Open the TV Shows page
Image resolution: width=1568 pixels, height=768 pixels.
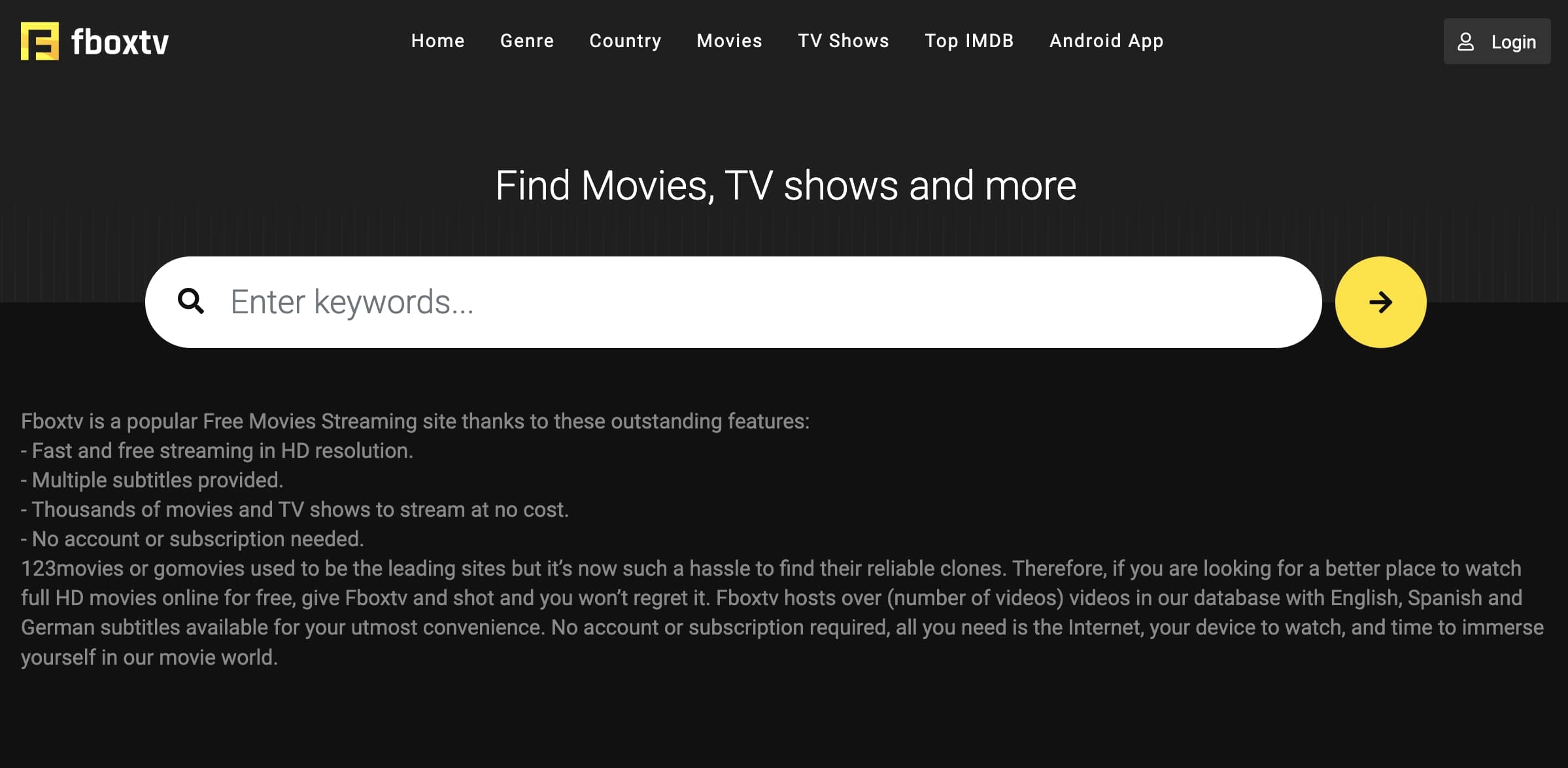point(843,41)
